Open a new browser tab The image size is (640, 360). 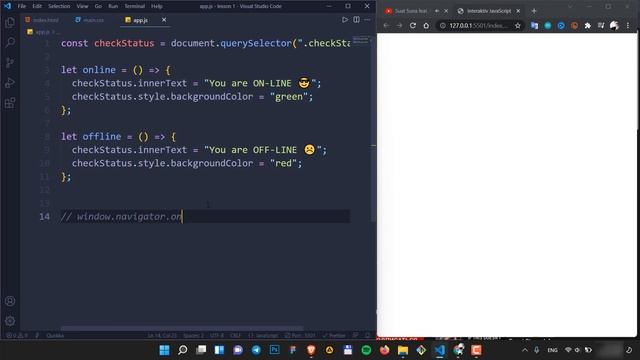tap(534, 11)
